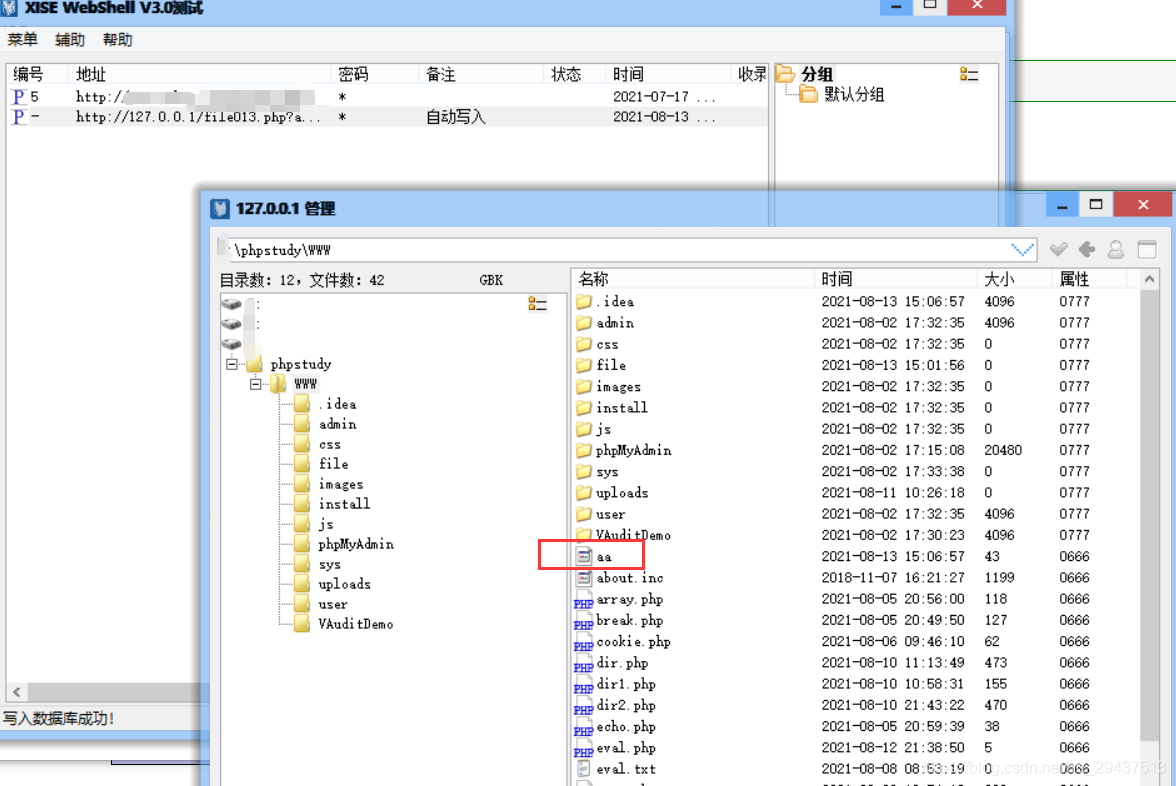Image resolution: width=1176 pixels, height=786 pixels.
Task: Click the window panel icon in path toolbar
Action: click(x=1147, y=250)
